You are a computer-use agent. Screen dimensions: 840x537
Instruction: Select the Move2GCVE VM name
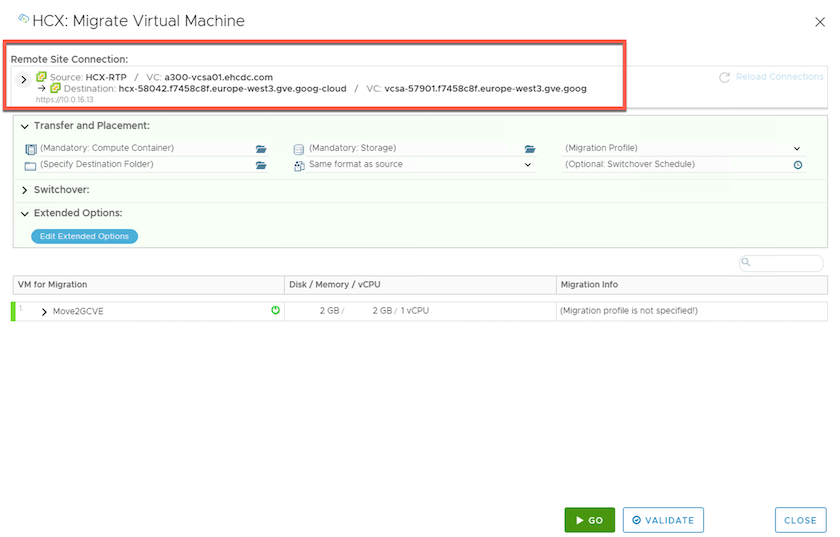78,311
